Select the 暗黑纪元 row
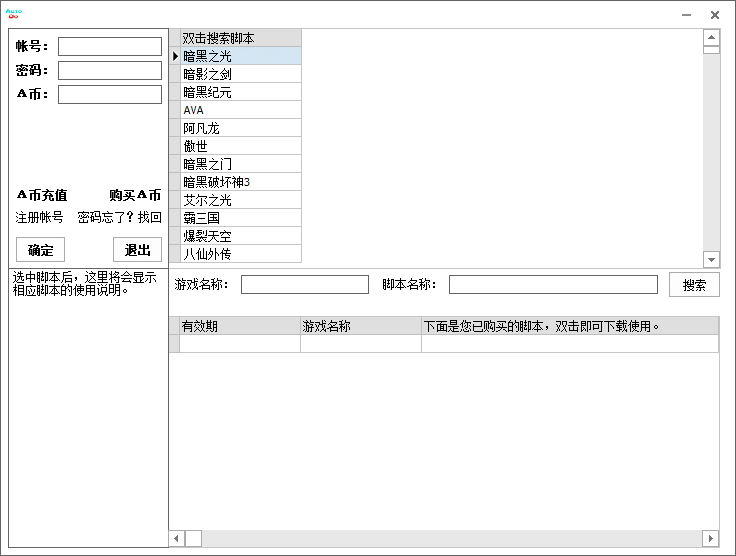 pos(241,92)
